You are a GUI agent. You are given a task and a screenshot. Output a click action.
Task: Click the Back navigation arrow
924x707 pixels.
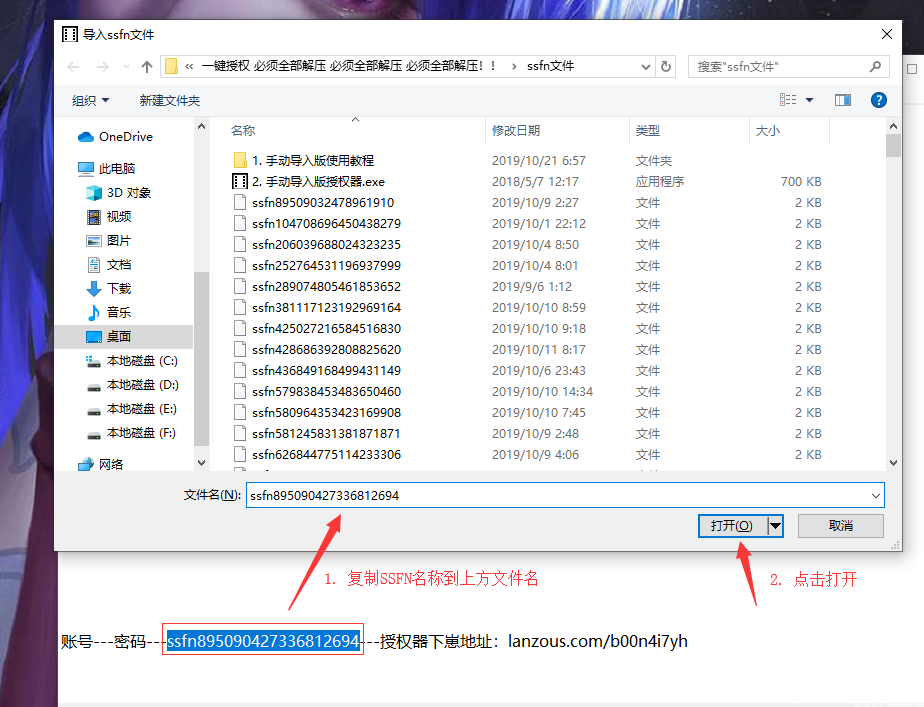73,67
